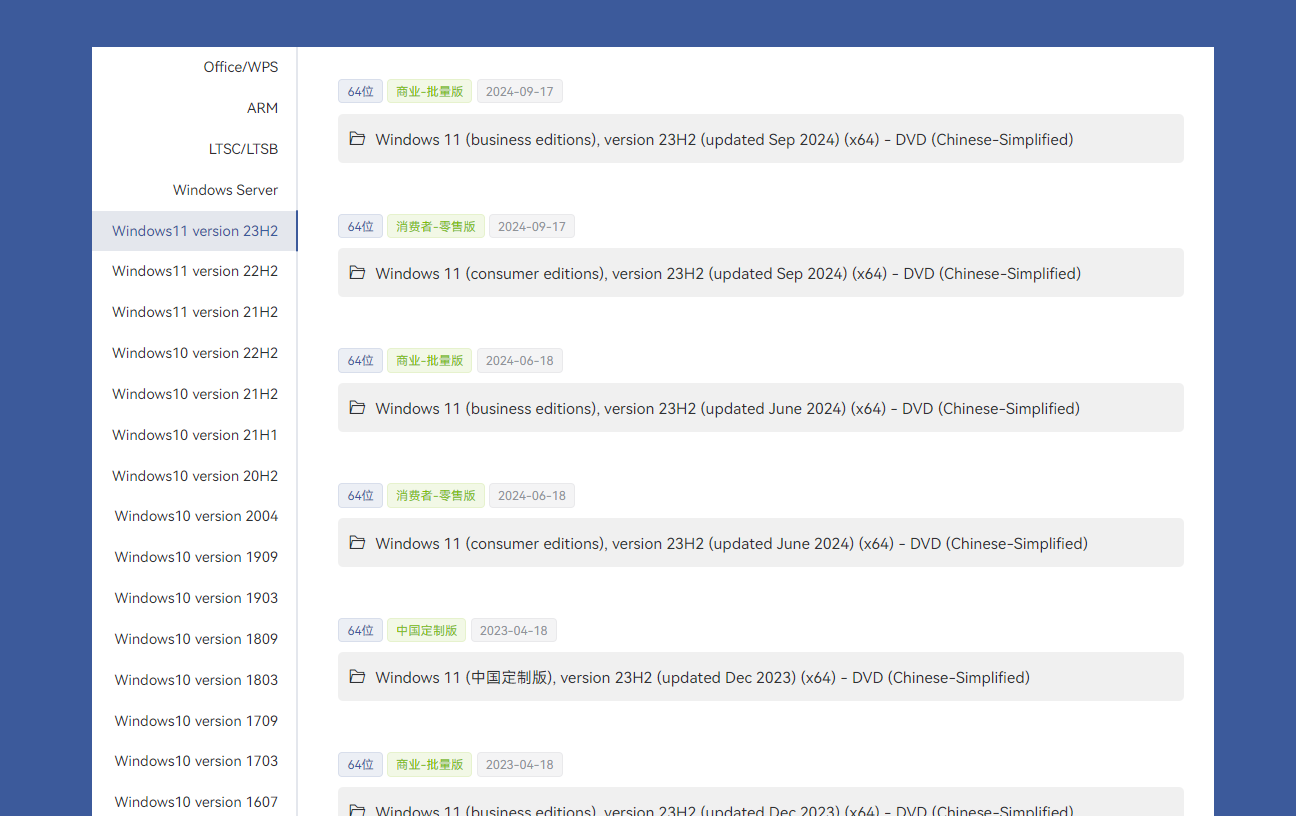Click the 中国定制版 green tag

point(426,631)
